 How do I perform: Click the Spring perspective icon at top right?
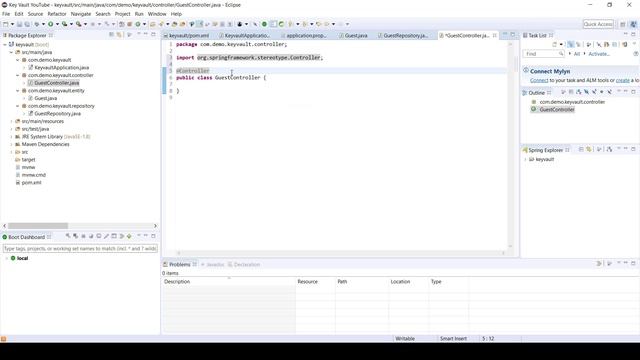(x=633, y=24)
